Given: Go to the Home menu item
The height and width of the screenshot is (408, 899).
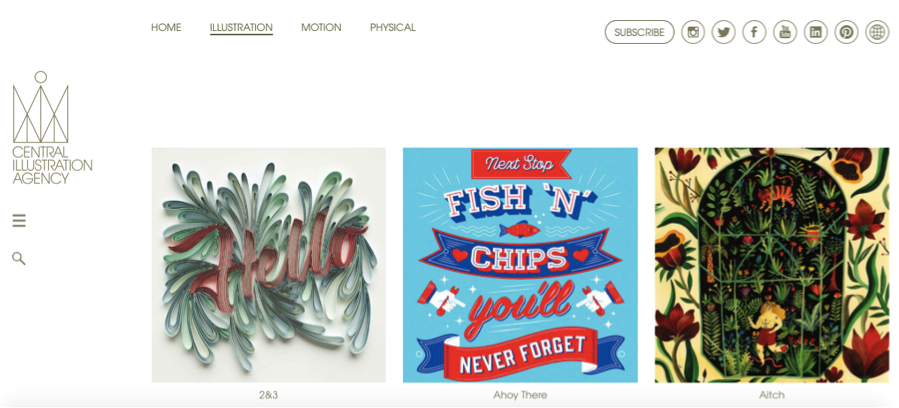Looking at the screenshot, I should pos(166,28).
